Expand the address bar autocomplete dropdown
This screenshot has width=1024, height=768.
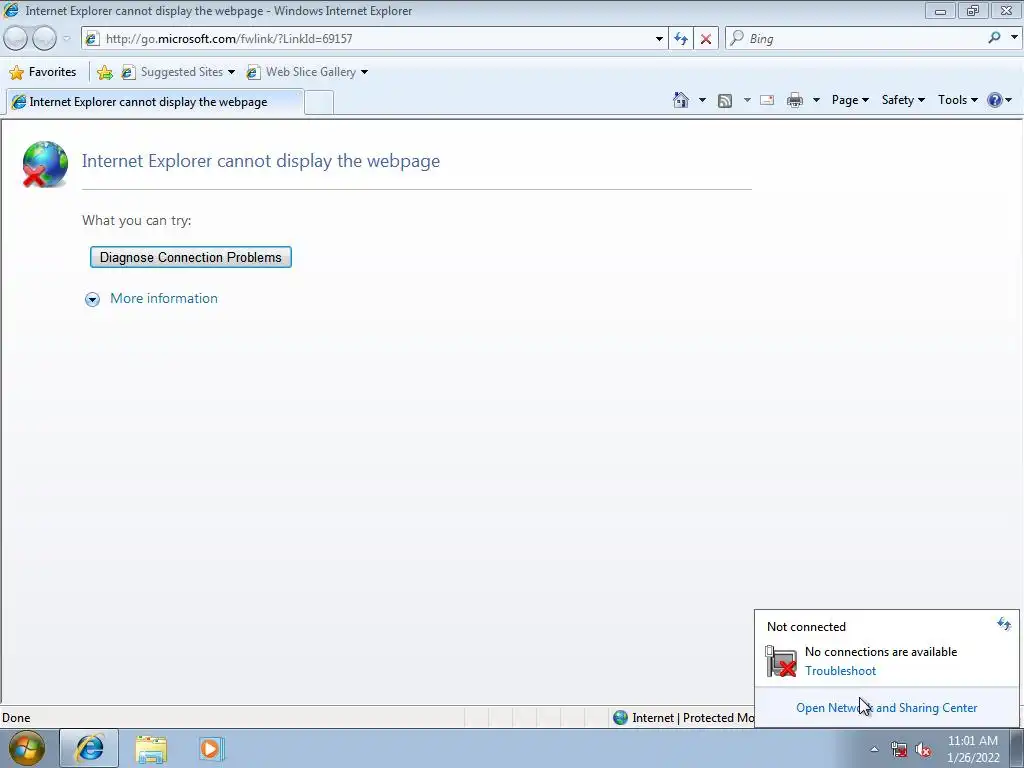659,39
